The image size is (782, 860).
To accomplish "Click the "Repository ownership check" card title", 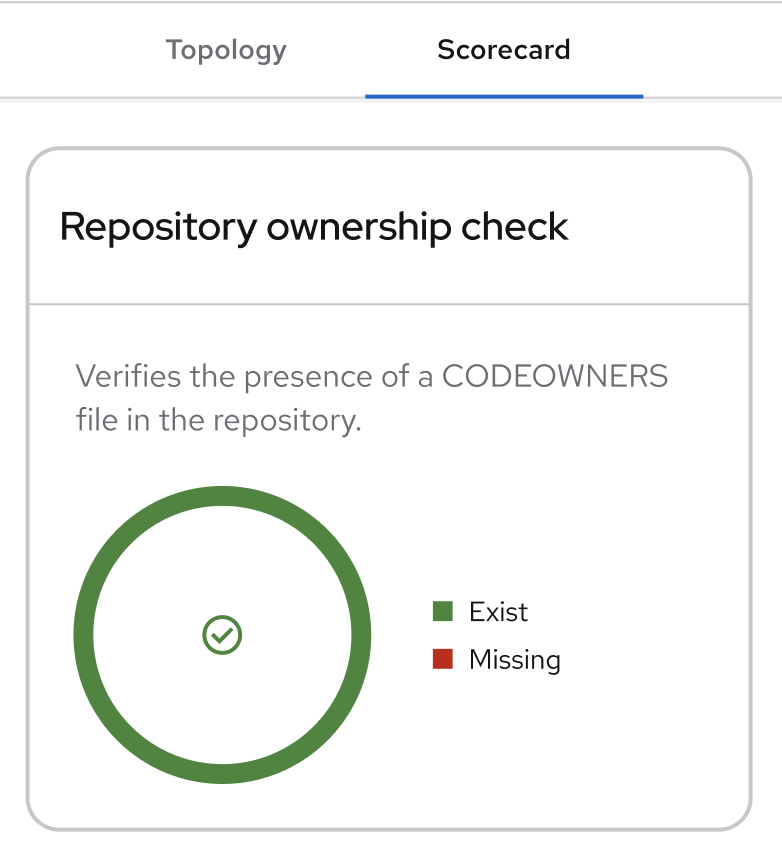I will pos(314,227).
